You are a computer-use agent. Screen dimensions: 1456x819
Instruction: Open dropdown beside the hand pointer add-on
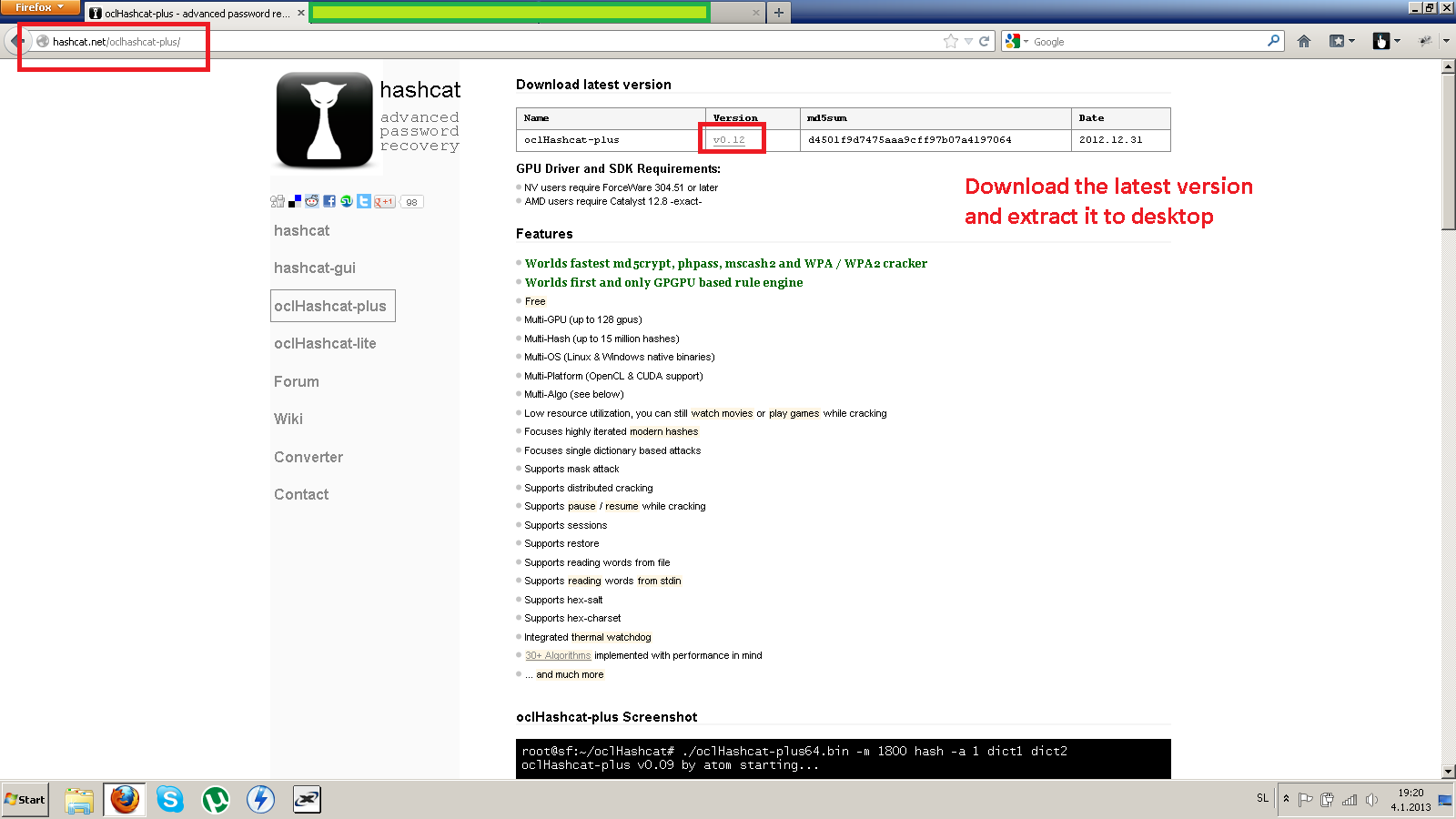(x=1397, y=42)
